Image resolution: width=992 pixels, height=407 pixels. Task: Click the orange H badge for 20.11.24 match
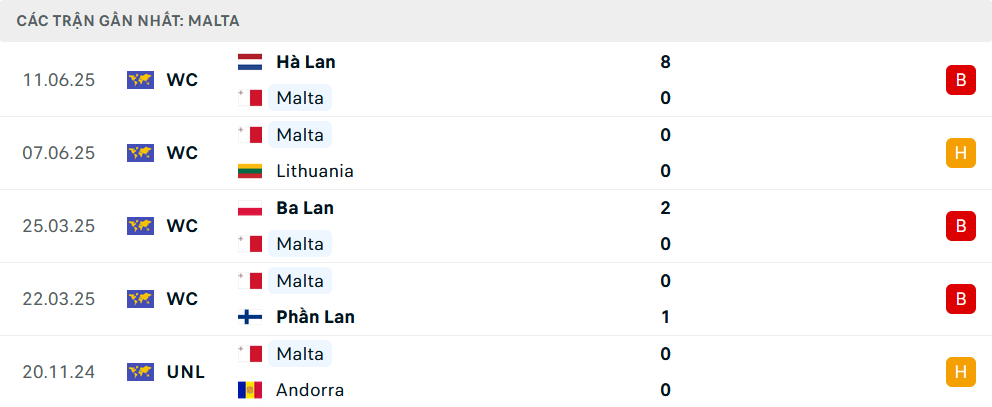960,372
